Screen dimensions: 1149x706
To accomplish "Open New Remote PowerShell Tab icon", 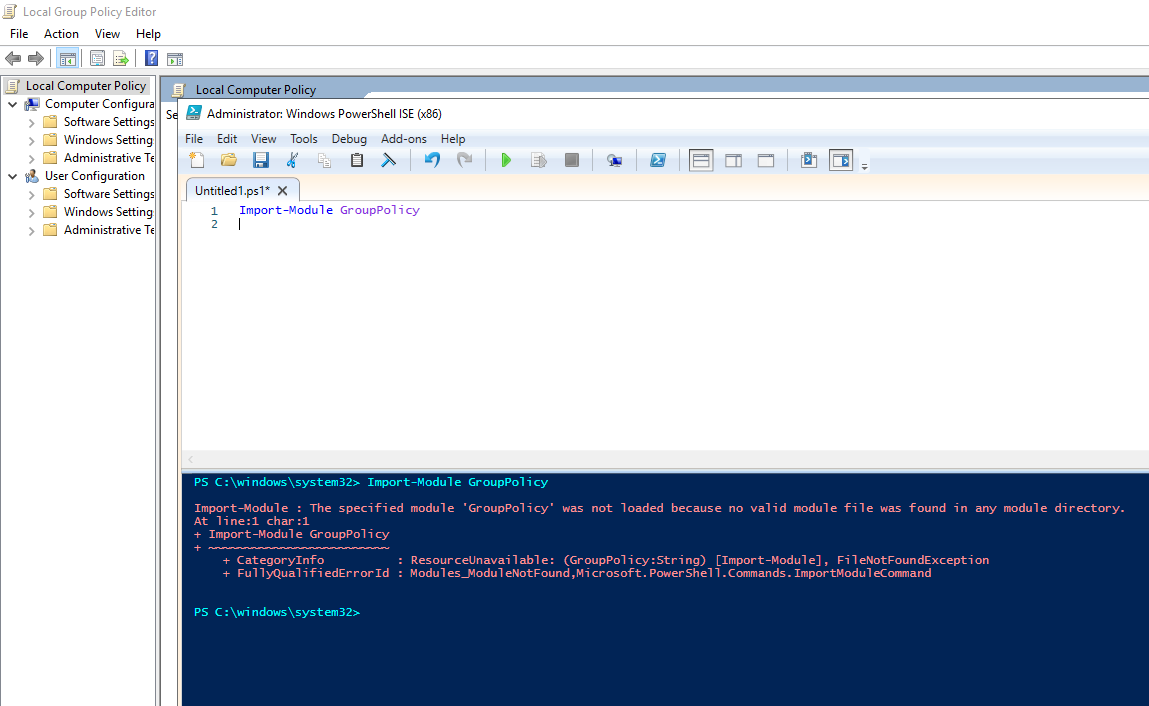I will (615, 160).
